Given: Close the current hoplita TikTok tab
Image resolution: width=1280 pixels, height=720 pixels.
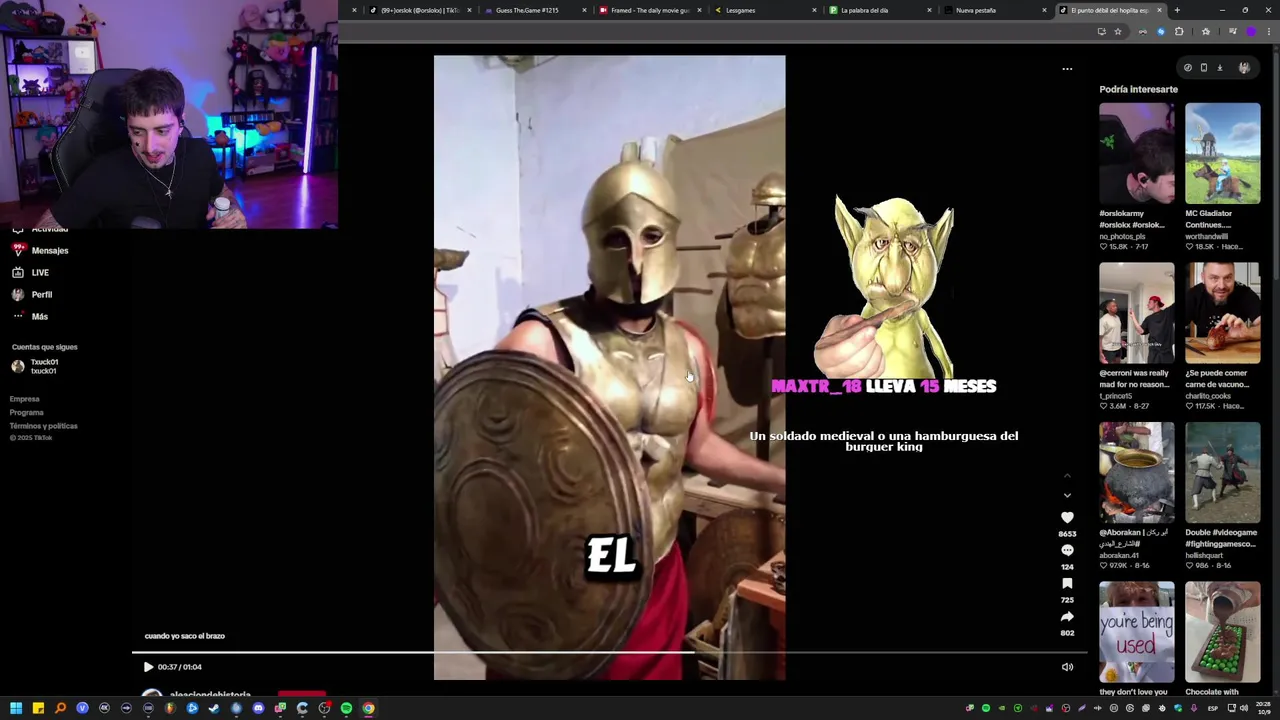Looking at the screenshot, I should 1159,10.
